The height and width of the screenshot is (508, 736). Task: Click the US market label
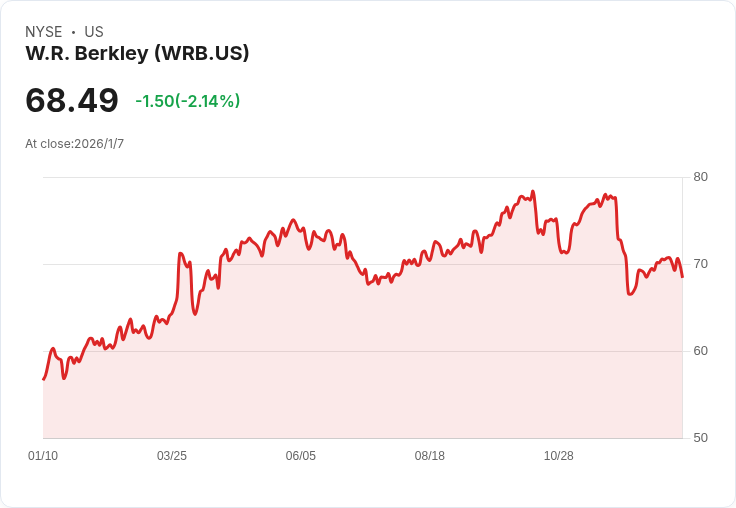click(94, 32)
